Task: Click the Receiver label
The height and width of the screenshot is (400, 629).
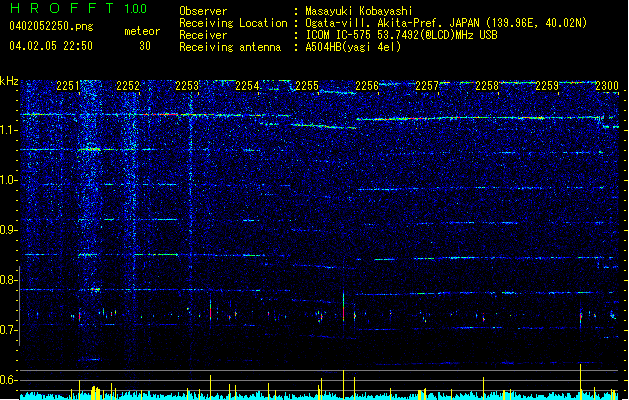Action: 203,35
